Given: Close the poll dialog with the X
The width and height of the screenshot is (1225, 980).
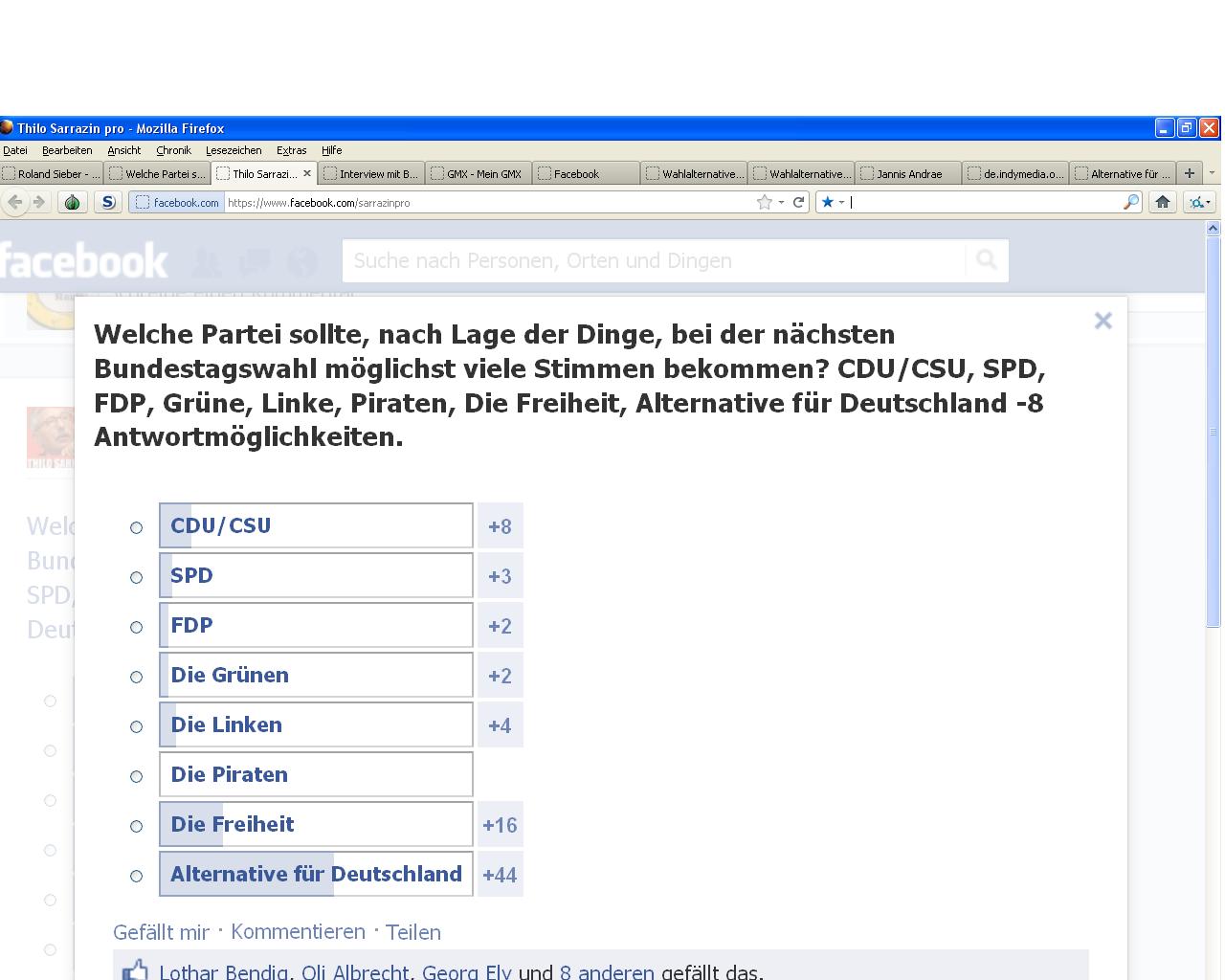Looking at the screenshot, I should pos(1102,321).
